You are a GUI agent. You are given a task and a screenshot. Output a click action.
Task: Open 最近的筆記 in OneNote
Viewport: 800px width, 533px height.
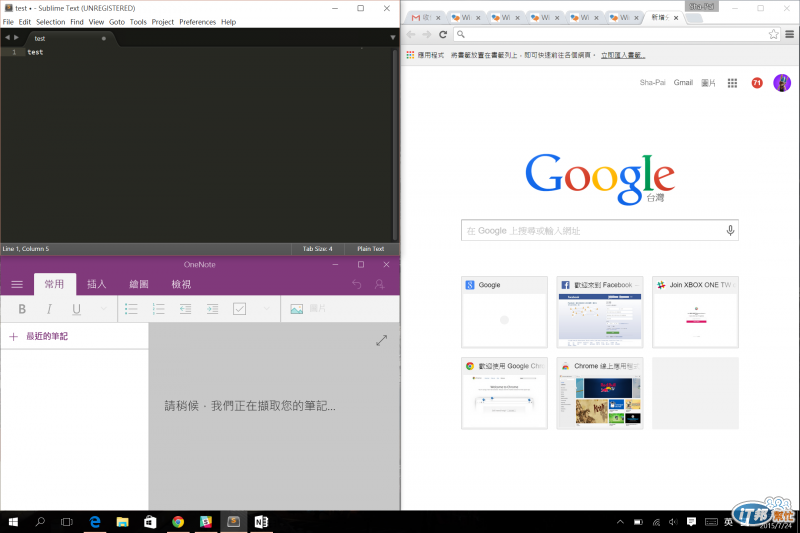(47, 337)
